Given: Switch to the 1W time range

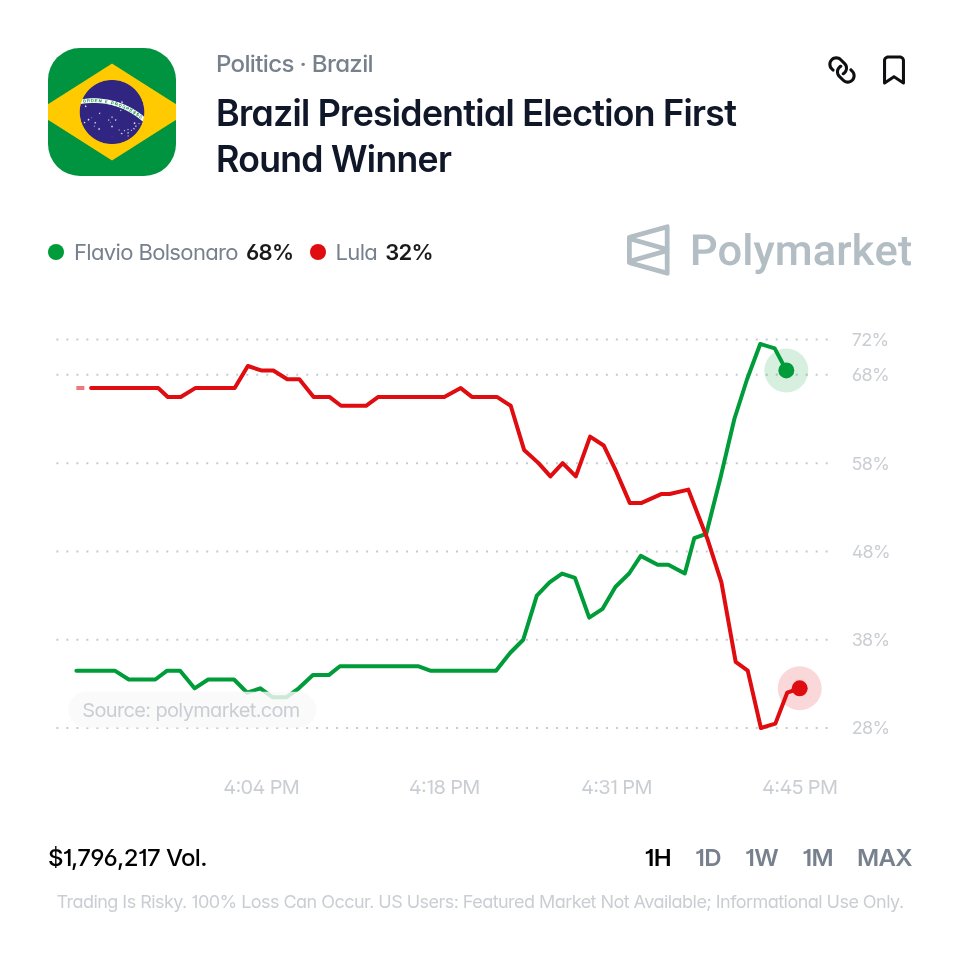Looking at the screenshot, I should tap(762, 858).
